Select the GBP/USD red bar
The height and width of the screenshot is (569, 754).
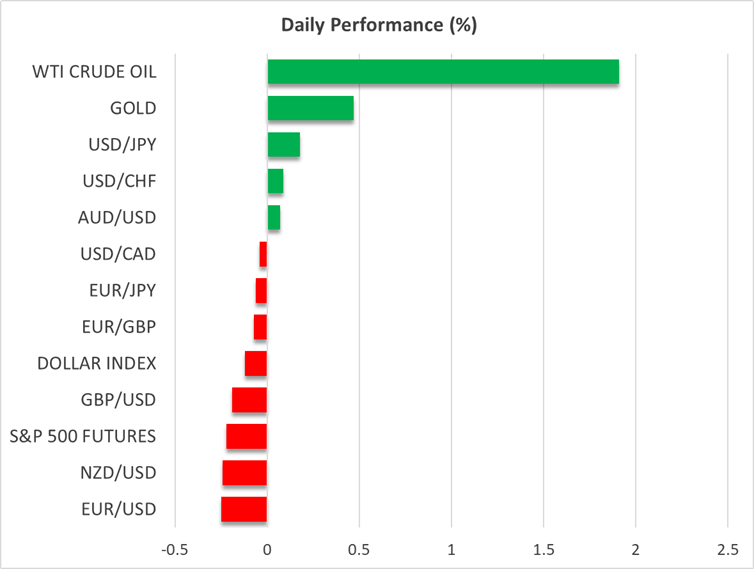click(249, 400)
